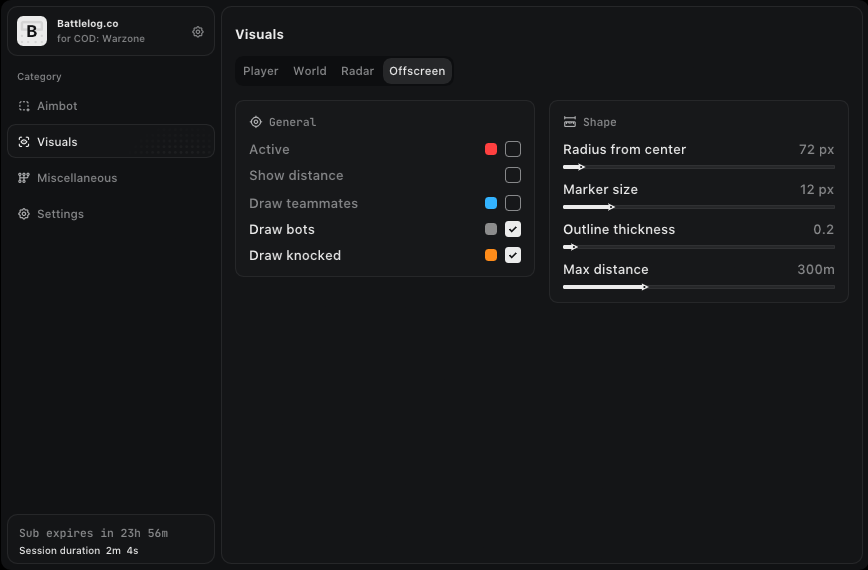Click the for COD: Warzone subtitle
Screen dimensions: 868x570
pyautogui.click(x=101, y=38)
